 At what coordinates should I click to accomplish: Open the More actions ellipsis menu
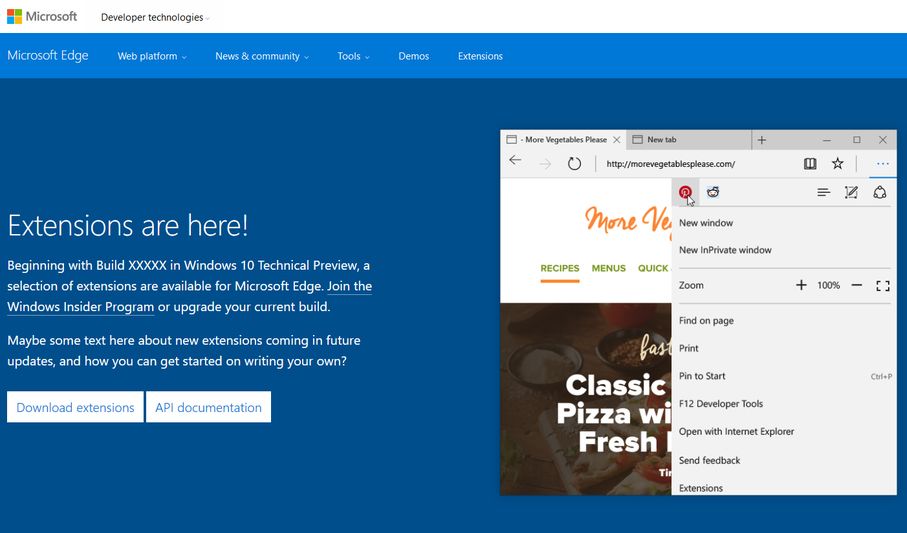click(x=882, y=164)
